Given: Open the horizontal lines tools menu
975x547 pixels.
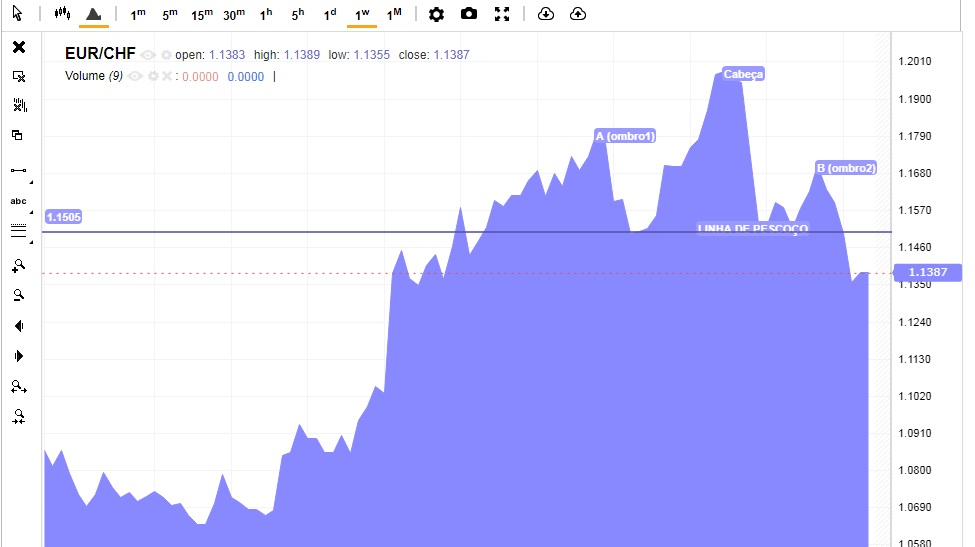Looking at the screenshot, I should 19,231.
